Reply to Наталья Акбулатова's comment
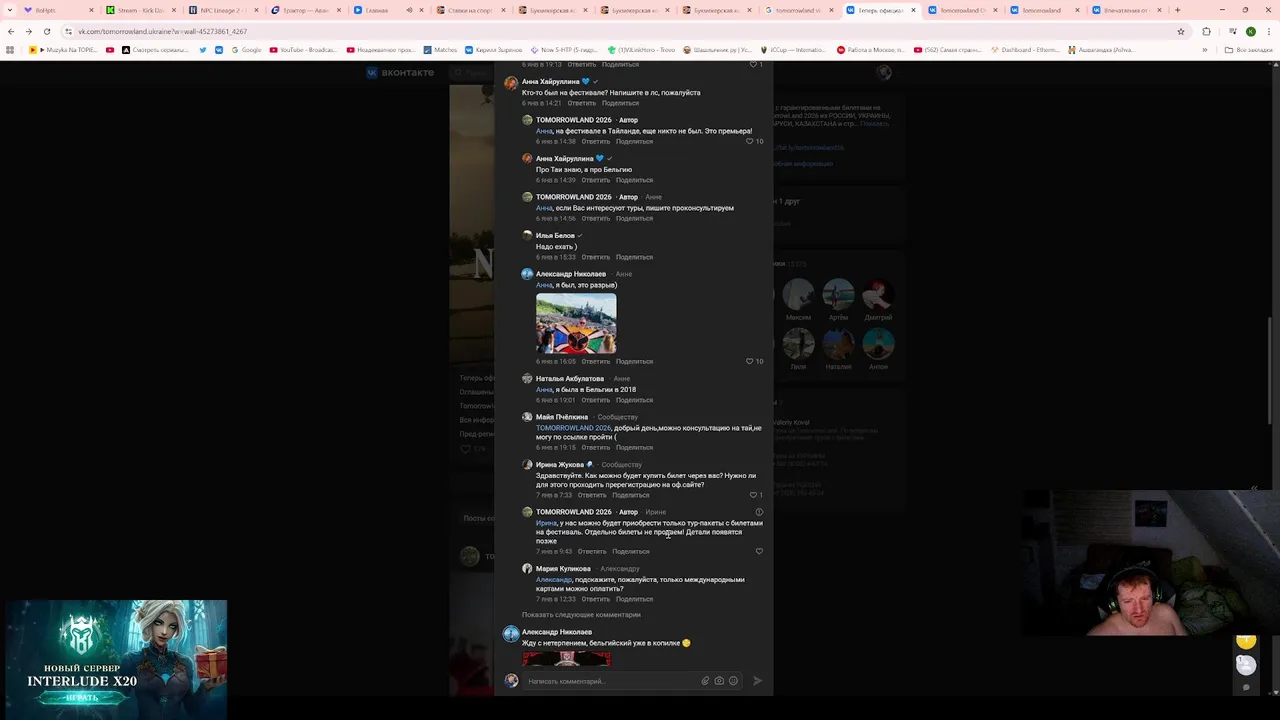Screen dimensions: 1280x720 [x=596, y=400]
